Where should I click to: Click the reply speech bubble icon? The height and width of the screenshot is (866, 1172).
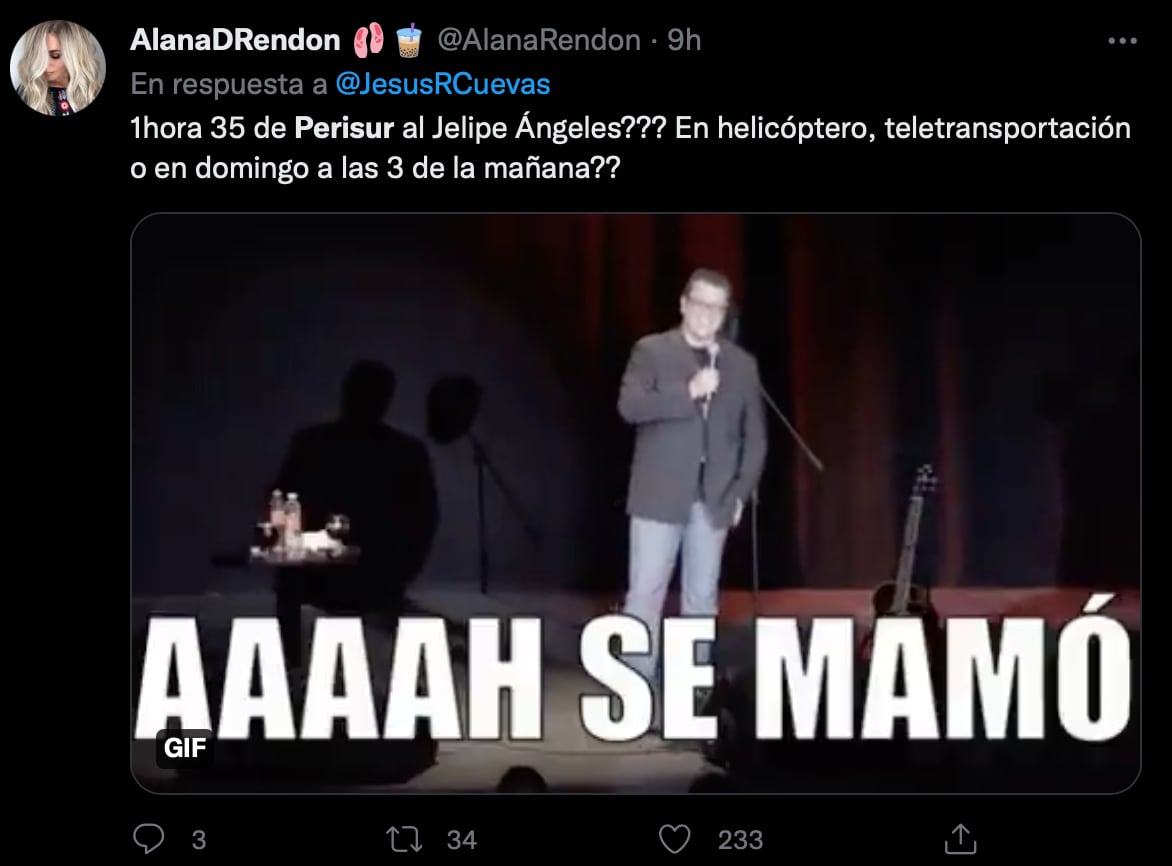click(x=149, y=838)
